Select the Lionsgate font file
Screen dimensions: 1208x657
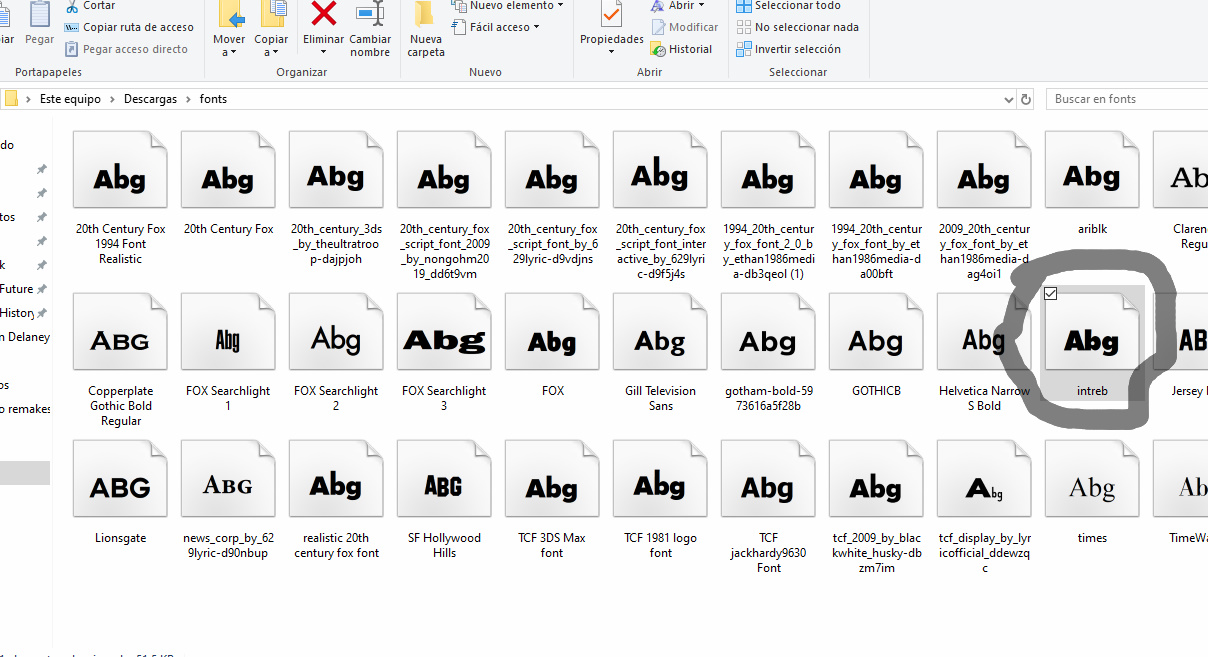point(121,494)
